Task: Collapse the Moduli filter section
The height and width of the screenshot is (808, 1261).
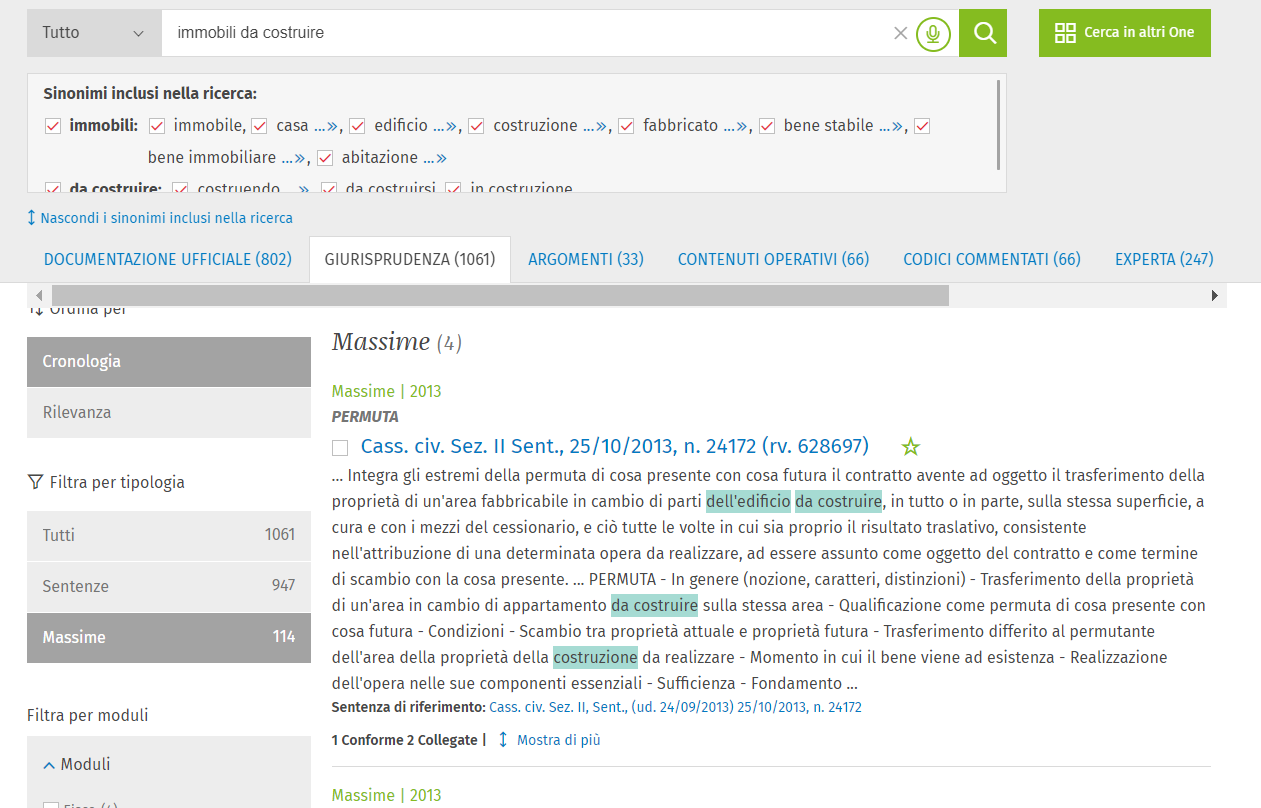Action: point(49,765)
